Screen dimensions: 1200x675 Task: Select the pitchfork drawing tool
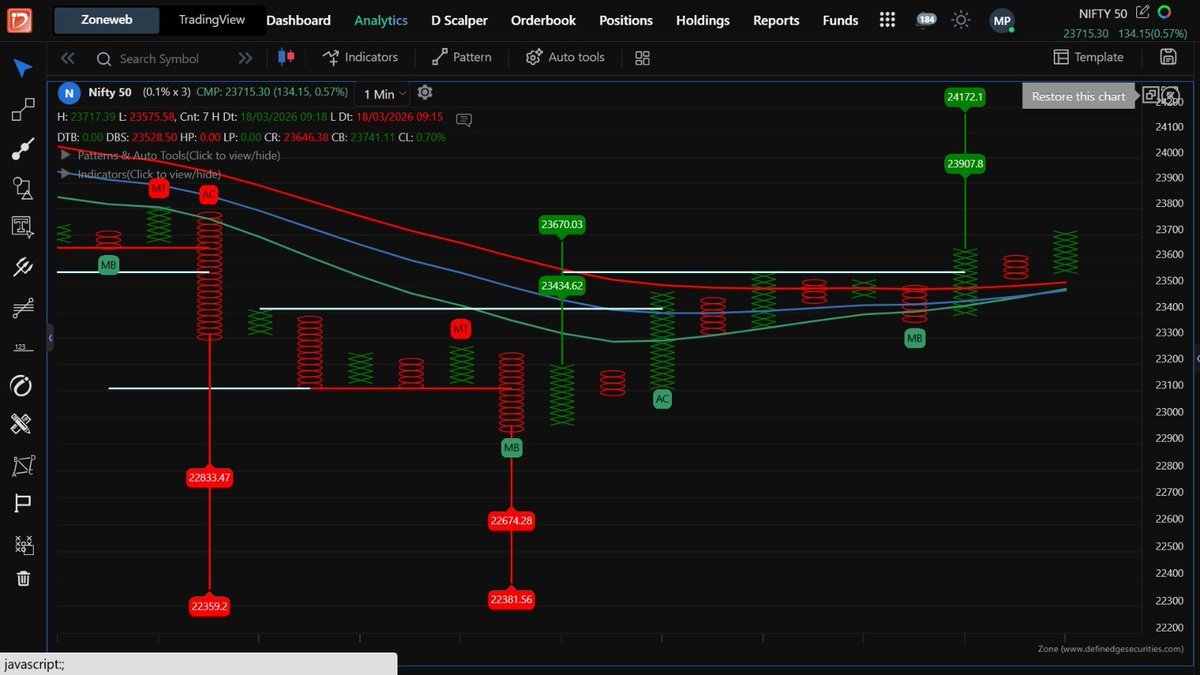(22, 267)
